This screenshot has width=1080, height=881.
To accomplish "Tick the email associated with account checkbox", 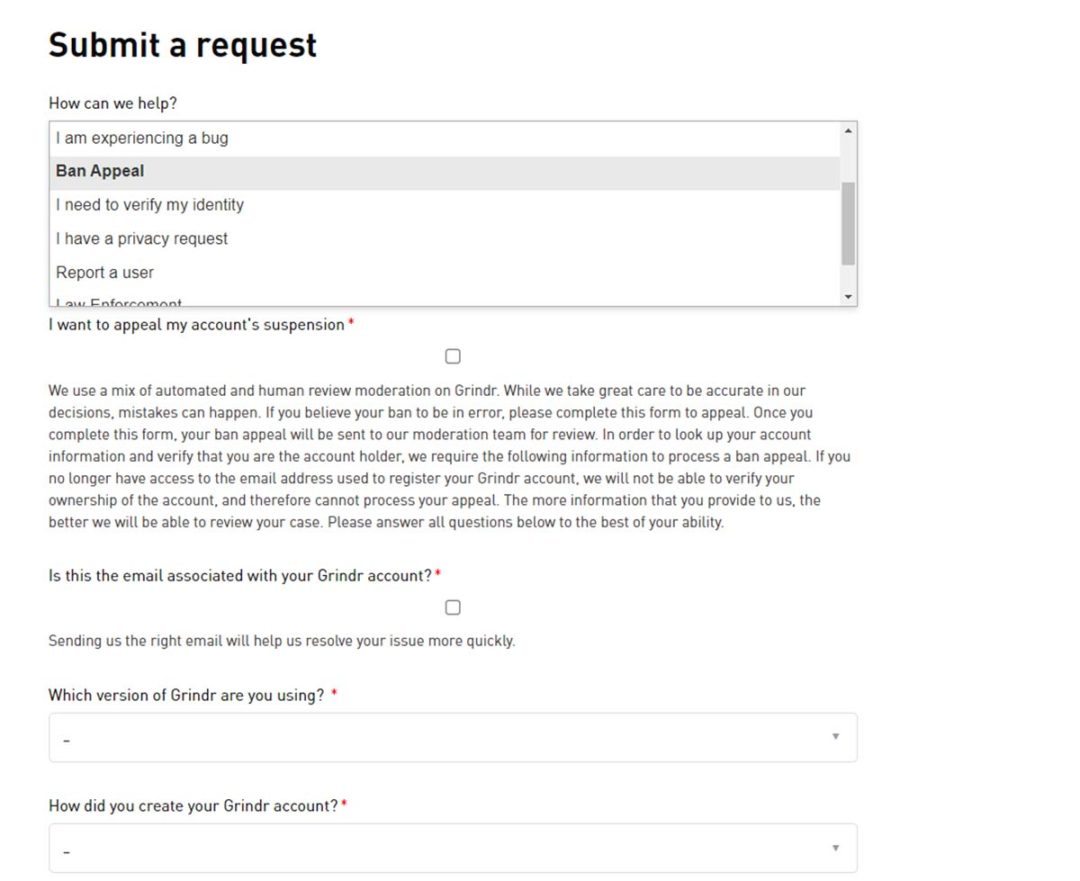I will (x=453, y=608).
